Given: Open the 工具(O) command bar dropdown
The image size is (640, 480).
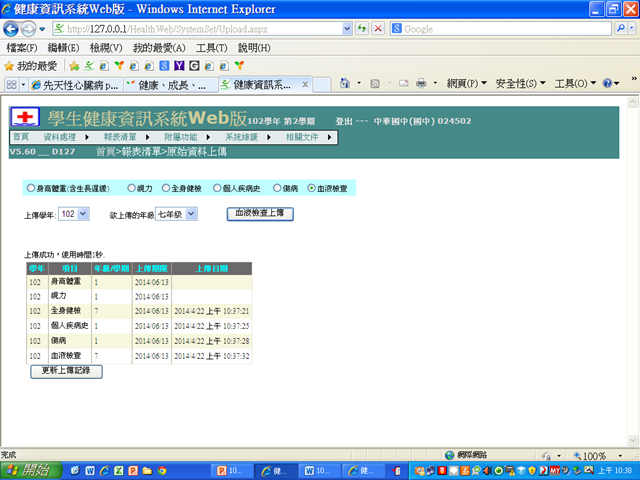Looking at the screenshot, I should point(575,83).
